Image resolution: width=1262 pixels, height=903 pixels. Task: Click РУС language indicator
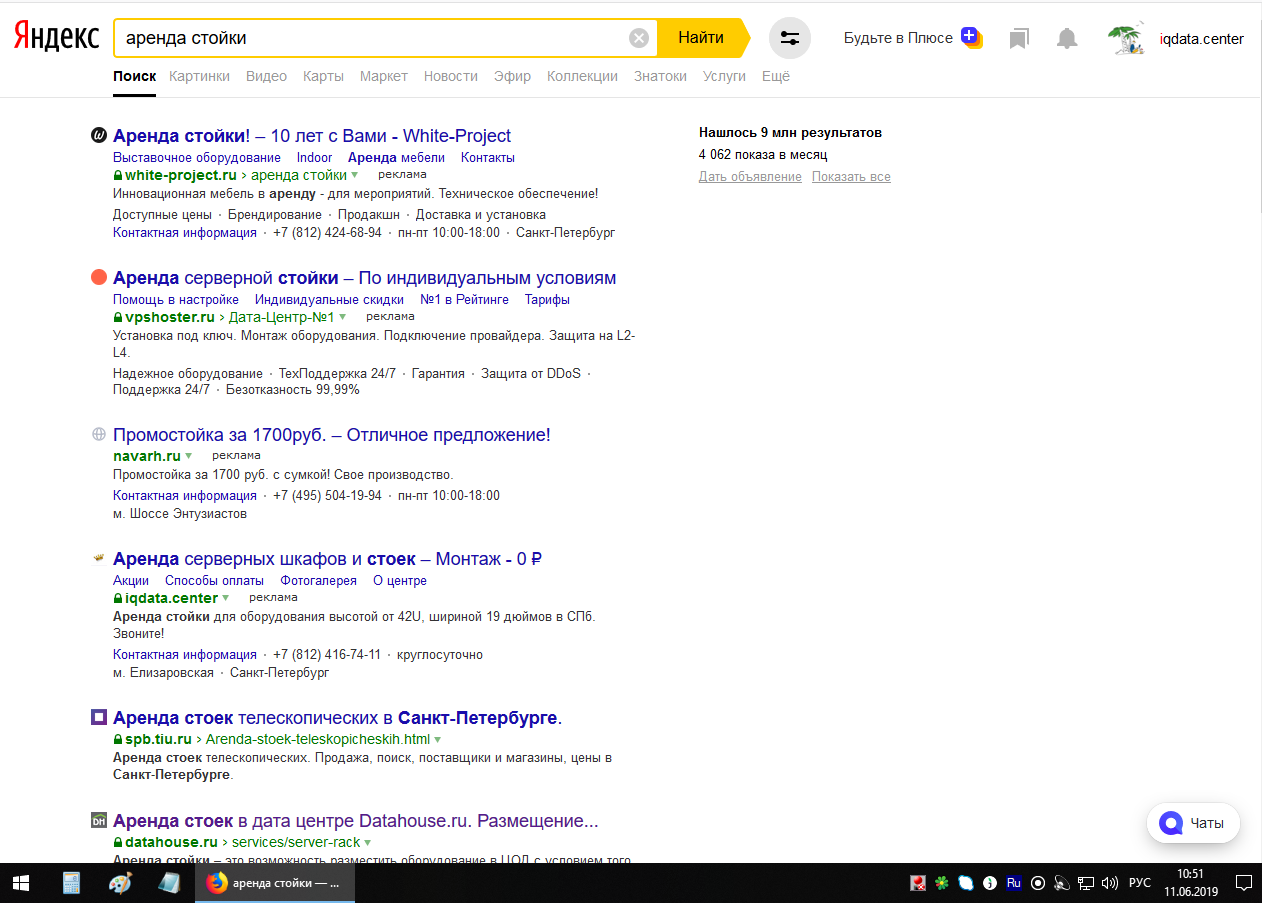coord(1140,883)
